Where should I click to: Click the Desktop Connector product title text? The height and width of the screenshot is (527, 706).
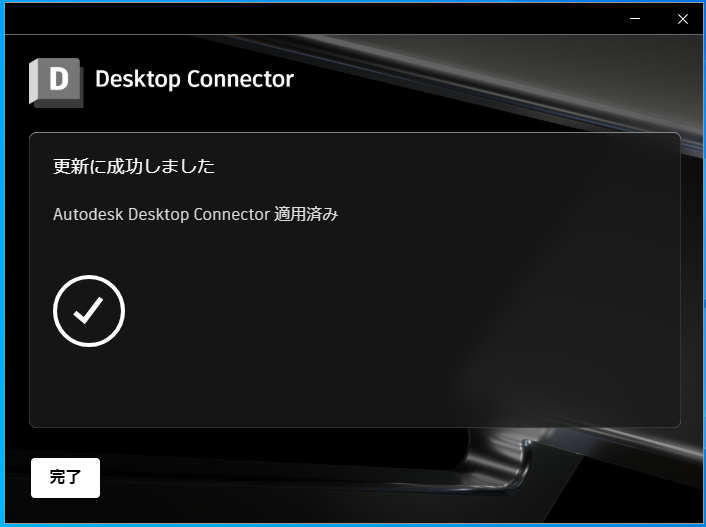[195, 79]
